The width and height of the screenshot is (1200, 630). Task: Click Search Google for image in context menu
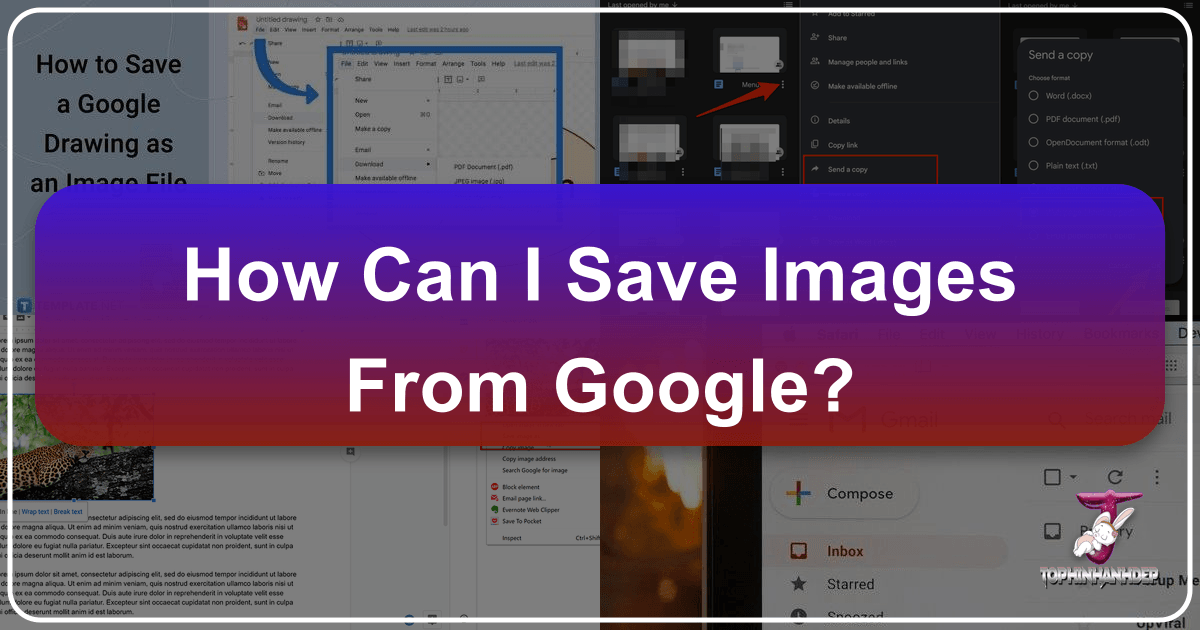[535, 470]
